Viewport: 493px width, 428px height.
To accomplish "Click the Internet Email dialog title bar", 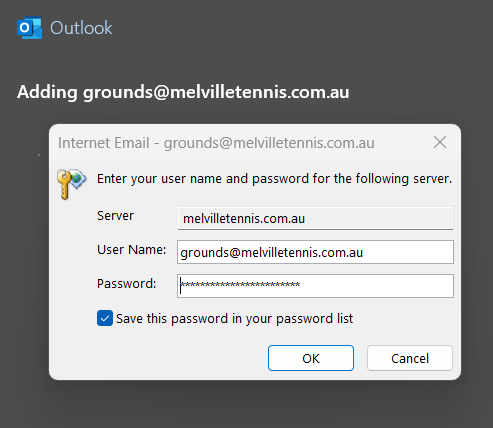I will pos(240,143).
